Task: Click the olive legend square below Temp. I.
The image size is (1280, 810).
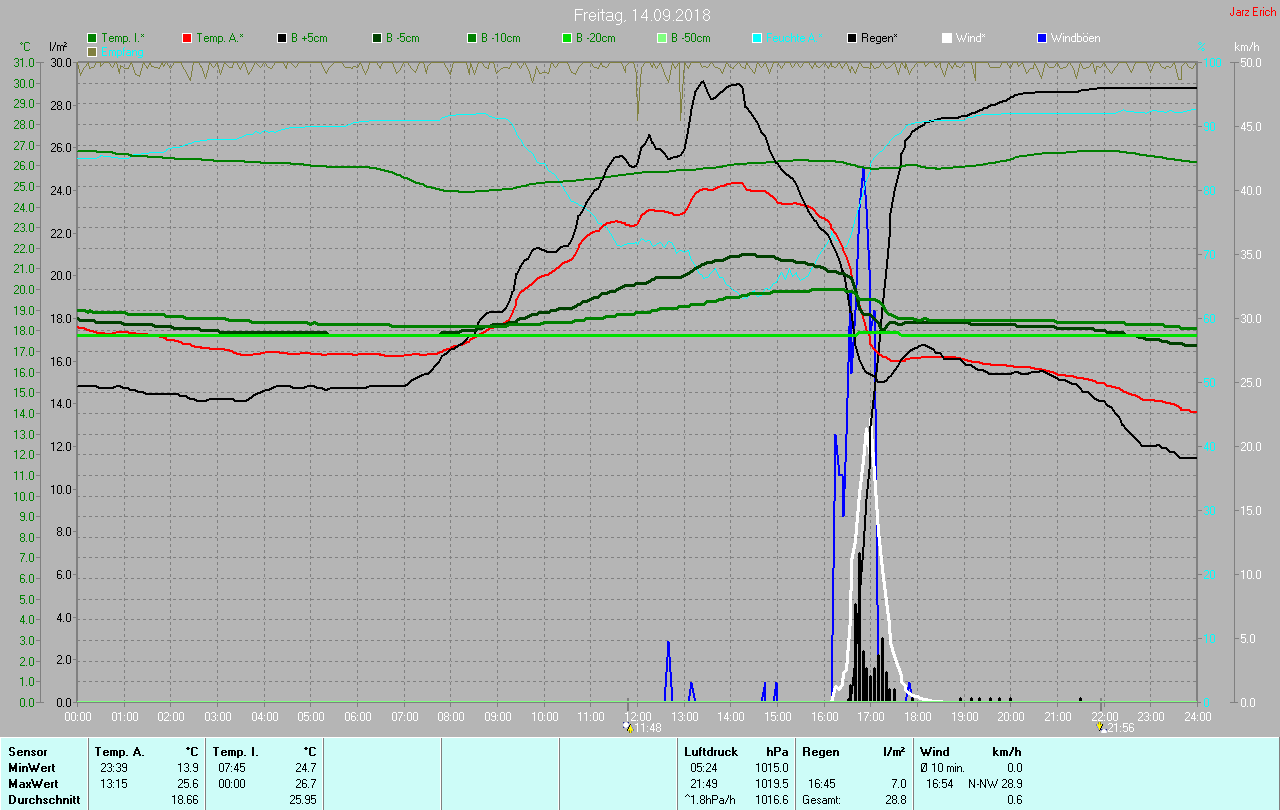Action: click(x=93, y=51)
